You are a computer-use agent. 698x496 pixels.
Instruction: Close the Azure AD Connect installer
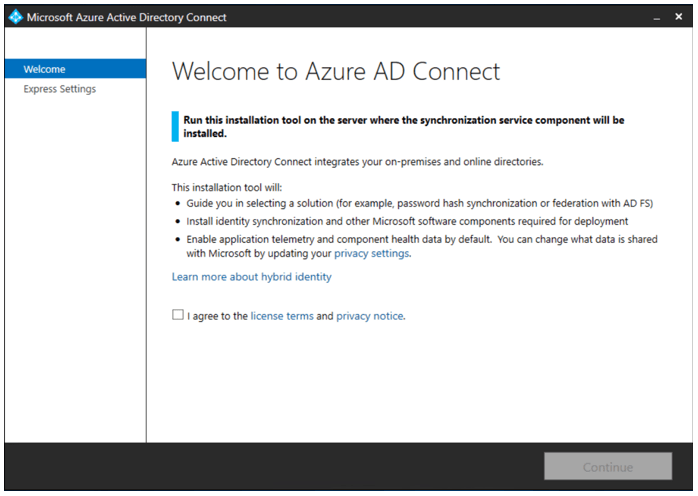(x=679, y=17)
